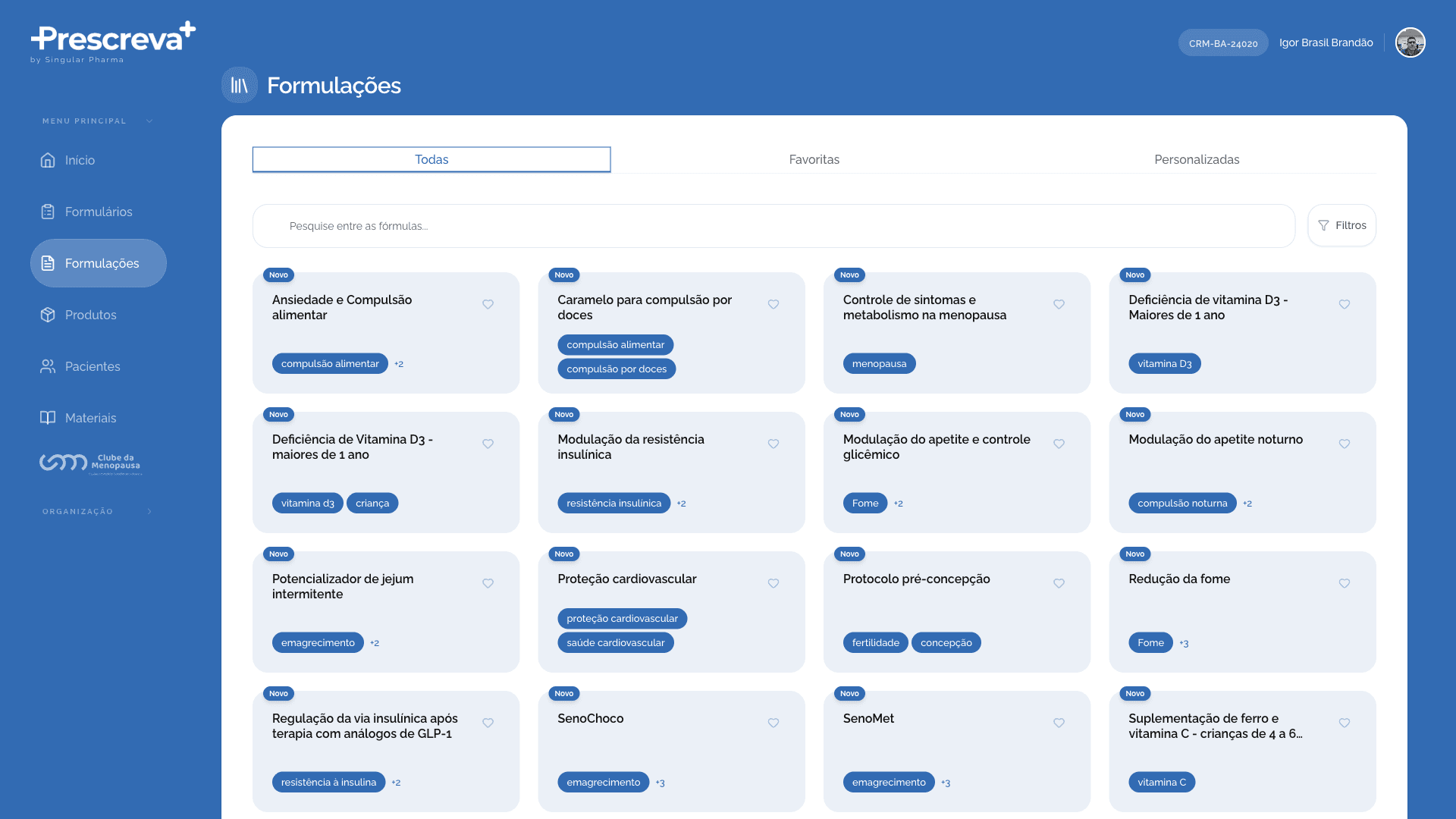Select the menopausa tag
The width and height of the screenshot is (1456, 819).
click(x=879, y=363)
